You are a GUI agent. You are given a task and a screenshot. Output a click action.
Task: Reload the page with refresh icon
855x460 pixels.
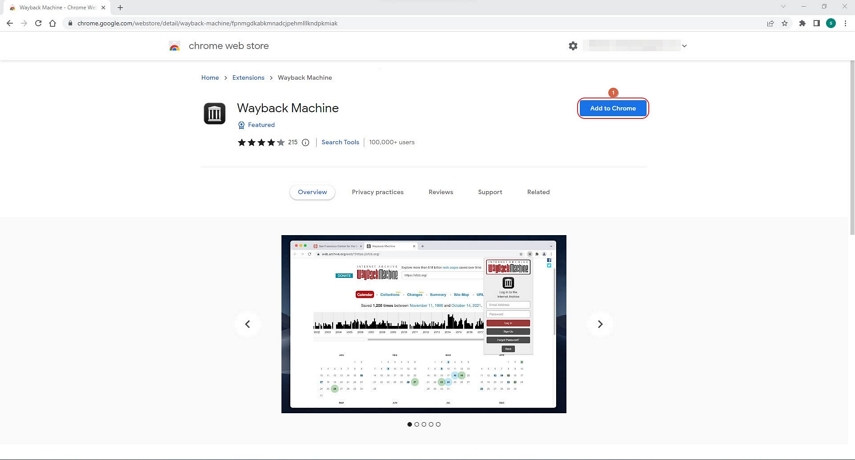38,23
